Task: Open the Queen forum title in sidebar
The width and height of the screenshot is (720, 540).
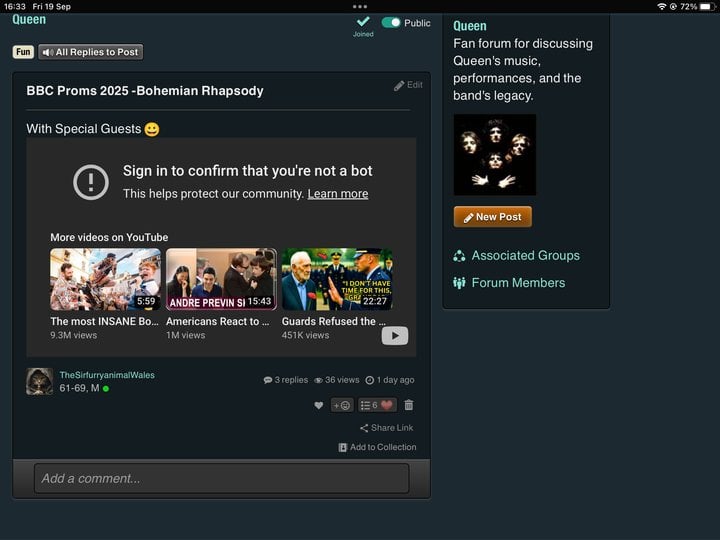Action: point(470,26)
